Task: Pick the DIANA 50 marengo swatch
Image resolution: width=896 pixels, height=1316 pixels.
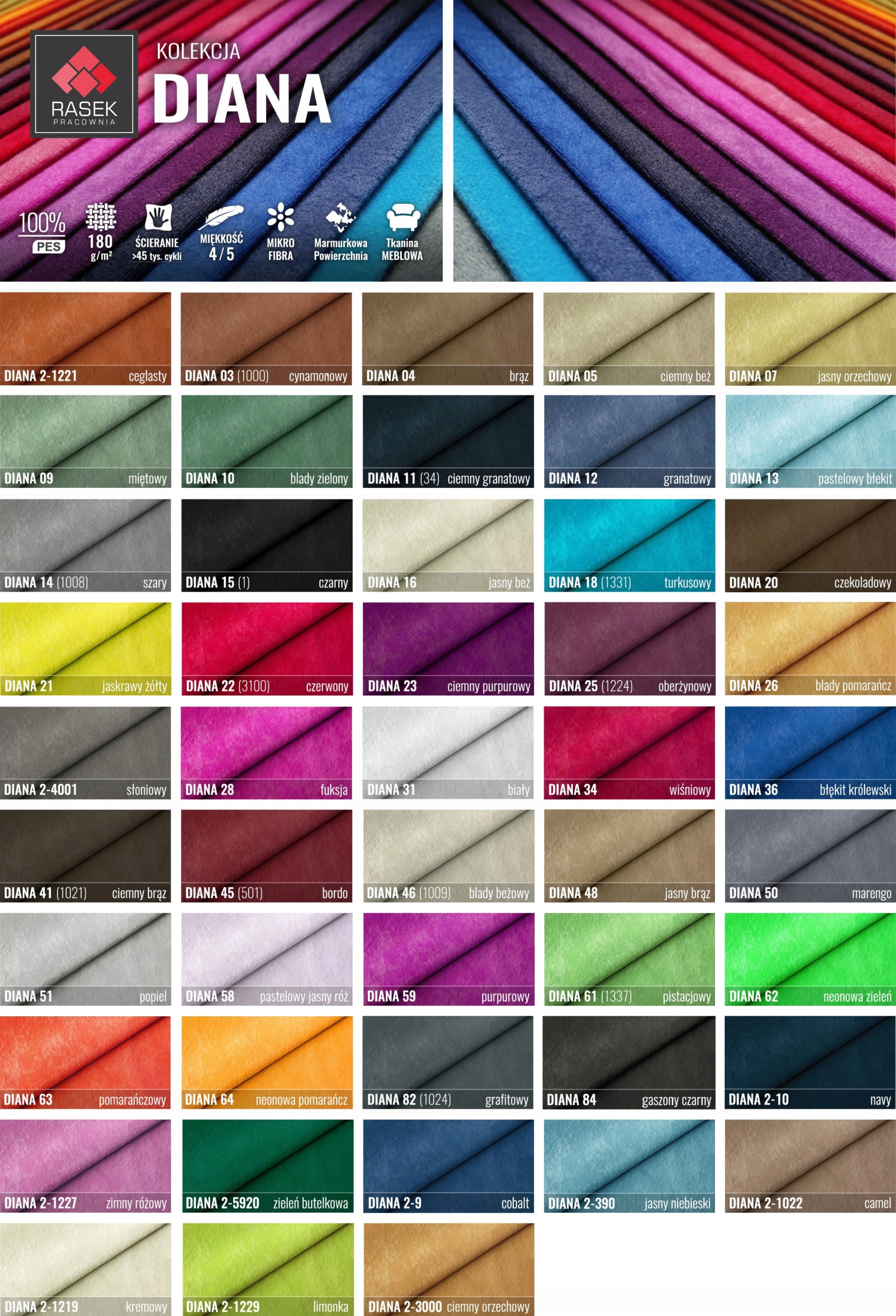Action: (811, 855)
